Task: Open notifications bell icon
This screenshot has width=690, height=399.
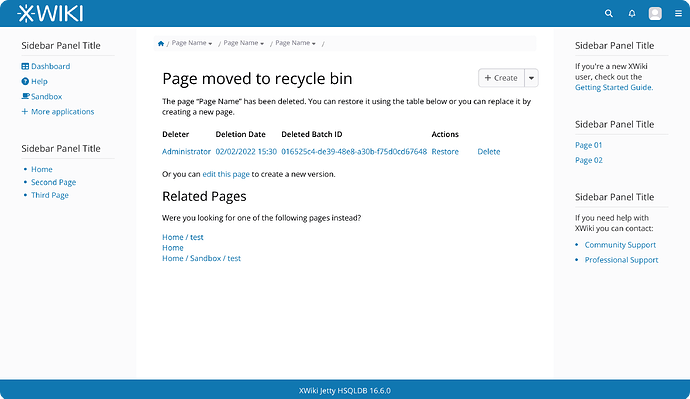Action: tap(632, 14)
